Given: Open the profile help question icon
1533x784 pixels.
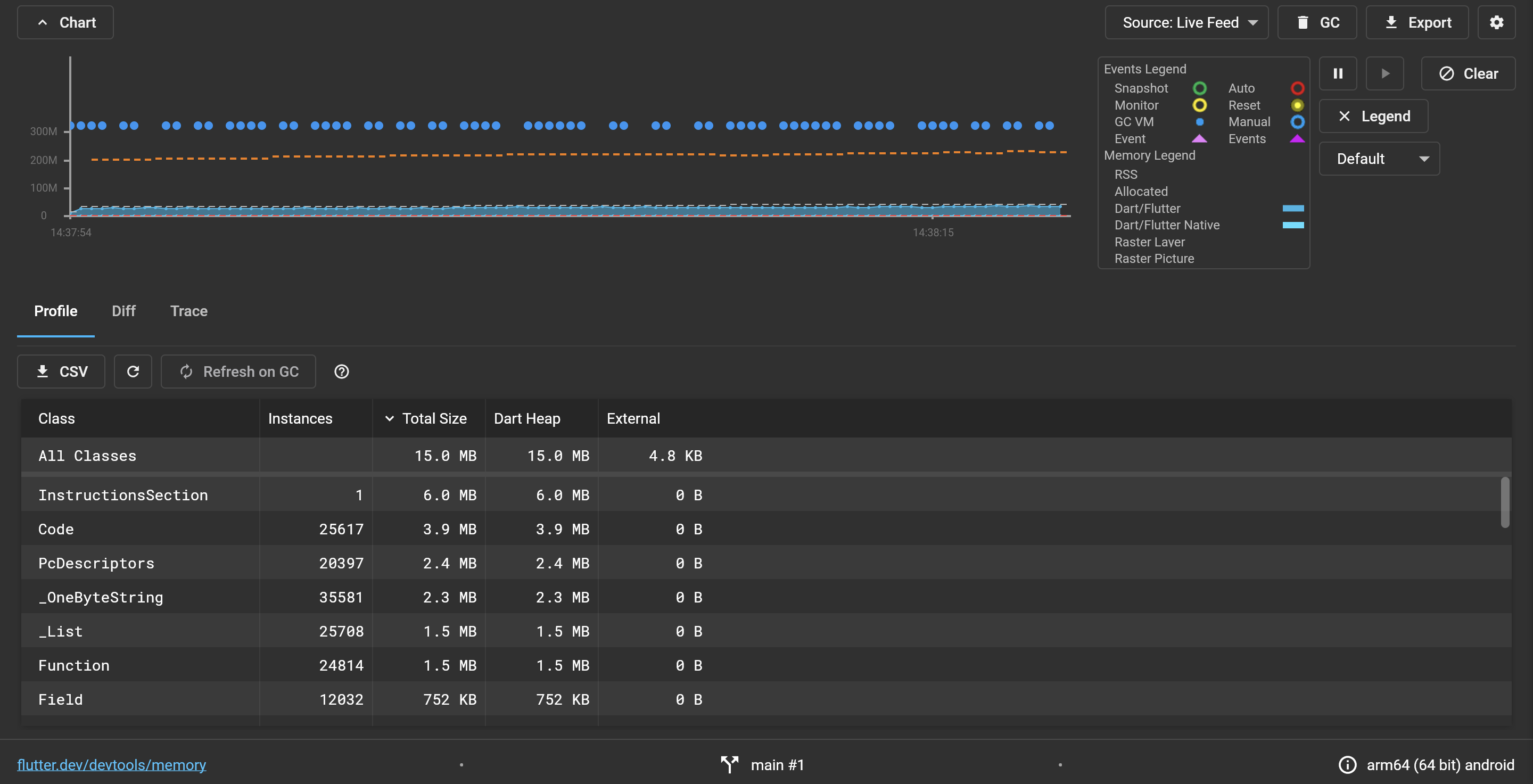Looking at the screenshot, I should click(342, 372).
